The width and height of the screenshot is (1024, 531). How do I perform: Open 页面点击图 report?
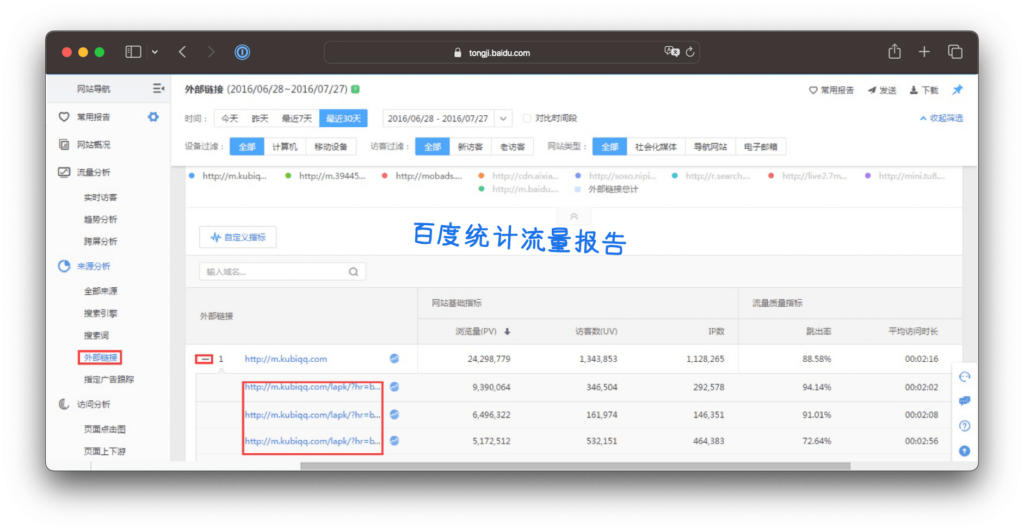click(104, 429)
